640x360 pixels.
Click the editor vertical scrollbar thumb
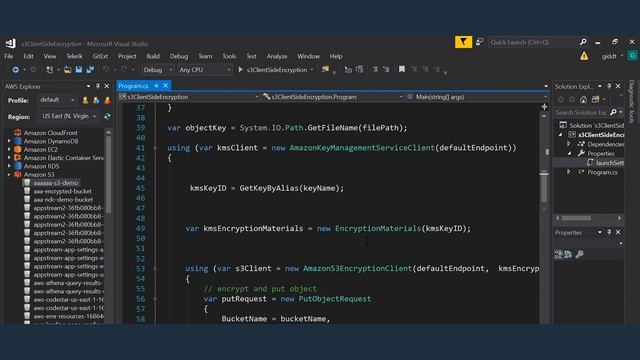click(x=544, y=188)
